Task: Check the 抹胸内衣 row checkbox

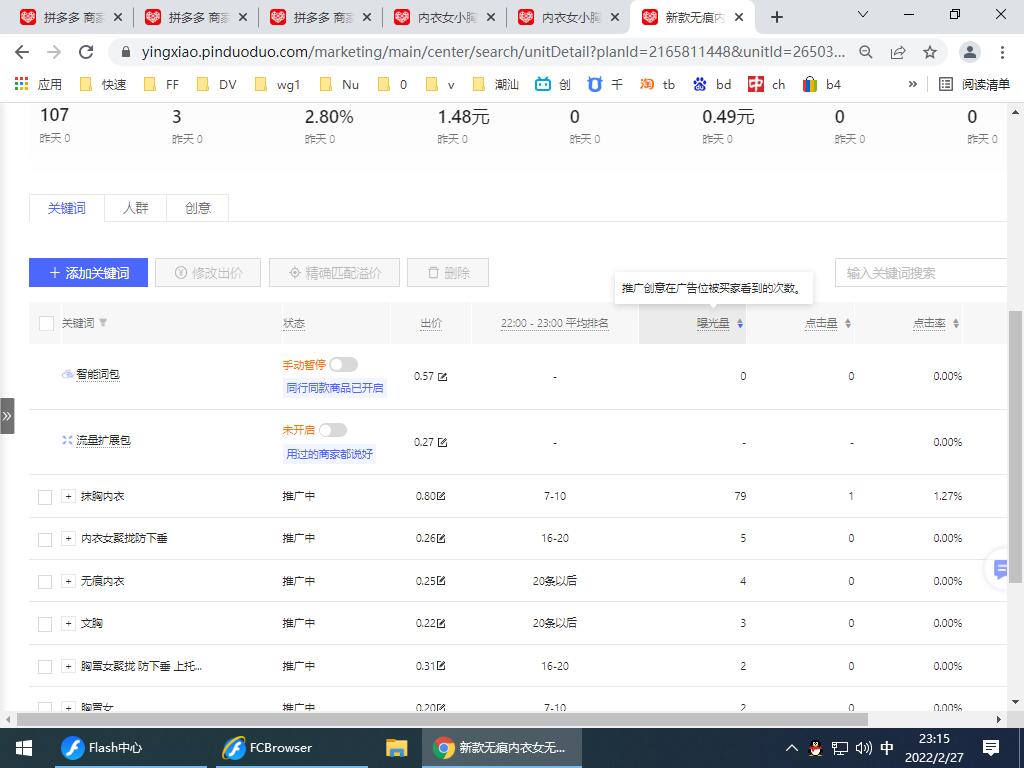Action: click(x=45, y=497)
